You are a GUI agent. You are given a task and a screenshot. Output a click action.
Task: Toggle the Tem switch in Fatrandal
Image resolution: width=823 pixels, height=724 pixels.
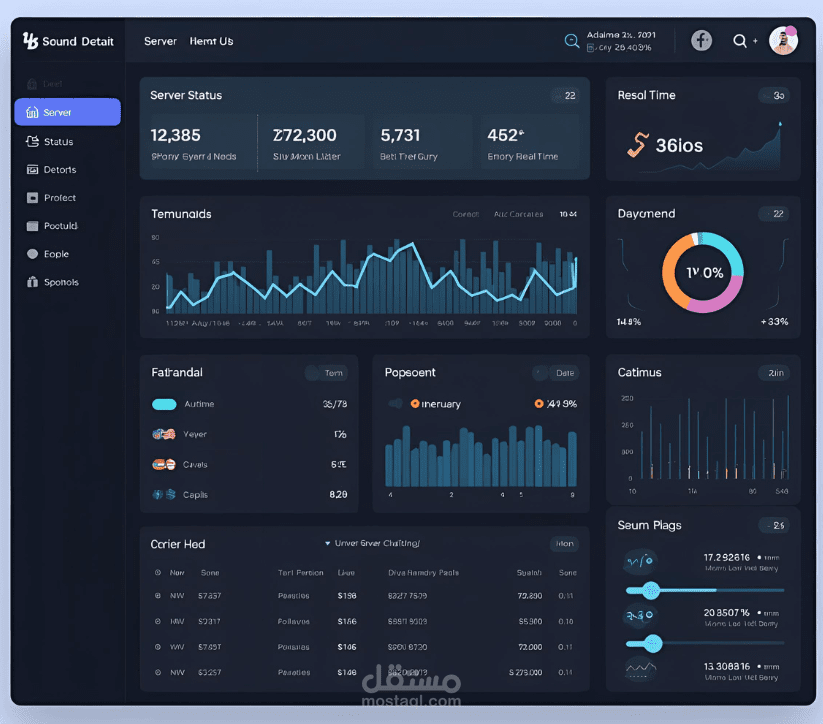(x=326, y=373)
